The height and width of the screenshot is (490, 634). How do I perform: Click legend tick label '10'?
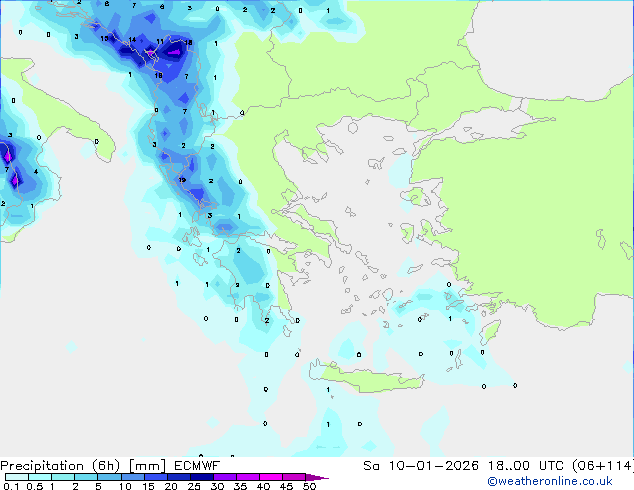125,486
